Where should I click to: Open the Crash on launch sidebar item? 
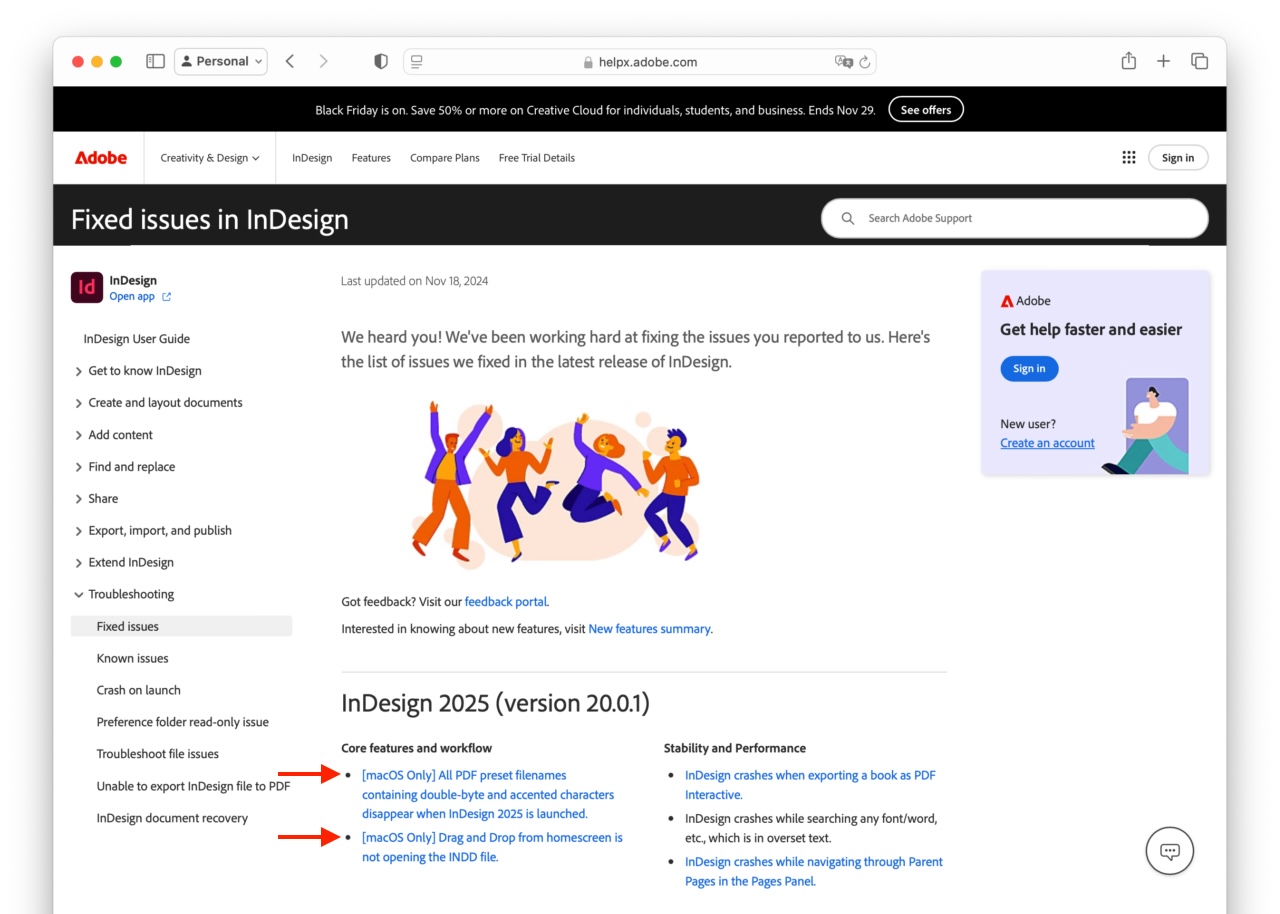pyautogui.click(x=139, y=690)
